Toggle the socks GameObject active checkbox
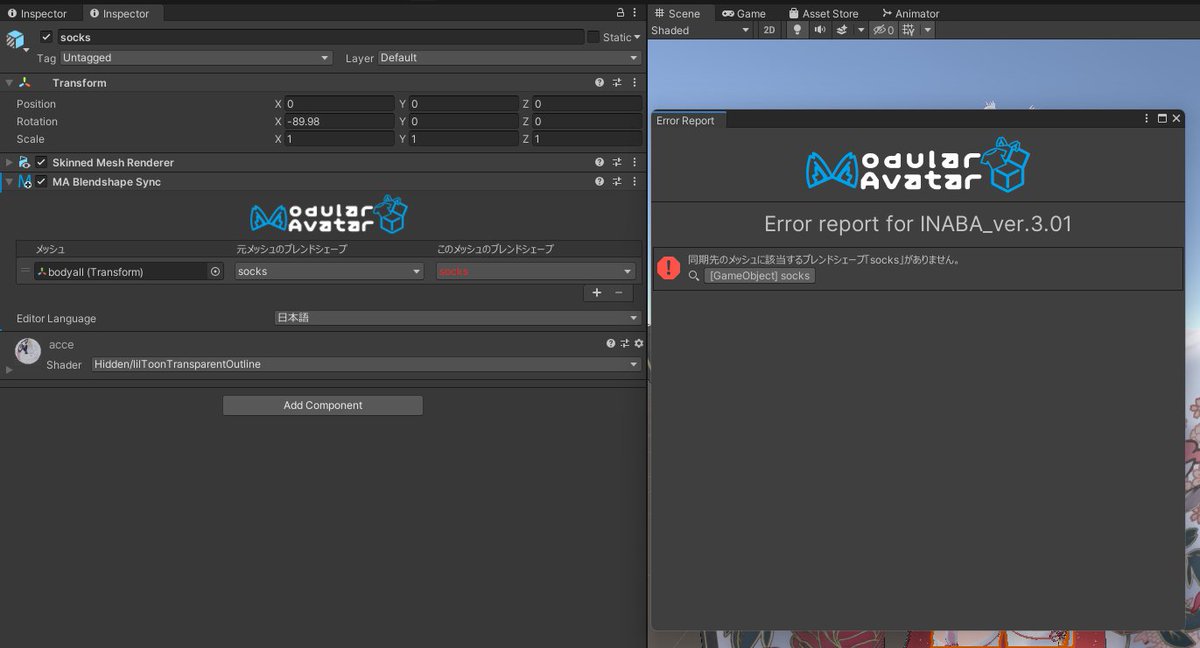This screenshot has width=1200, height=648. pos(46,37)
